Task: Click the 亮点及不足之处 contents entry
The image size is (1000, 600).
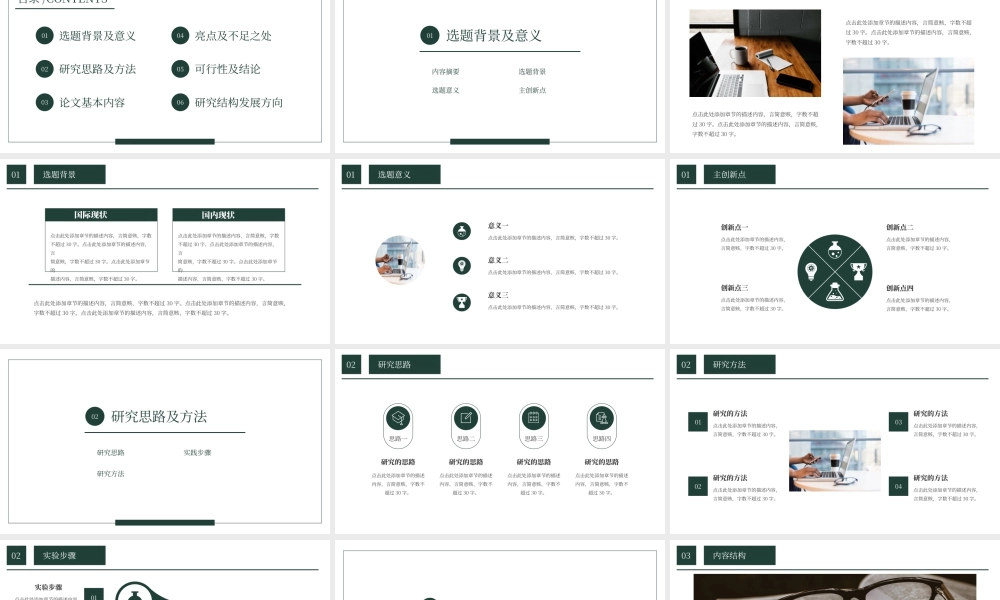Action: [x=233, y=36]
